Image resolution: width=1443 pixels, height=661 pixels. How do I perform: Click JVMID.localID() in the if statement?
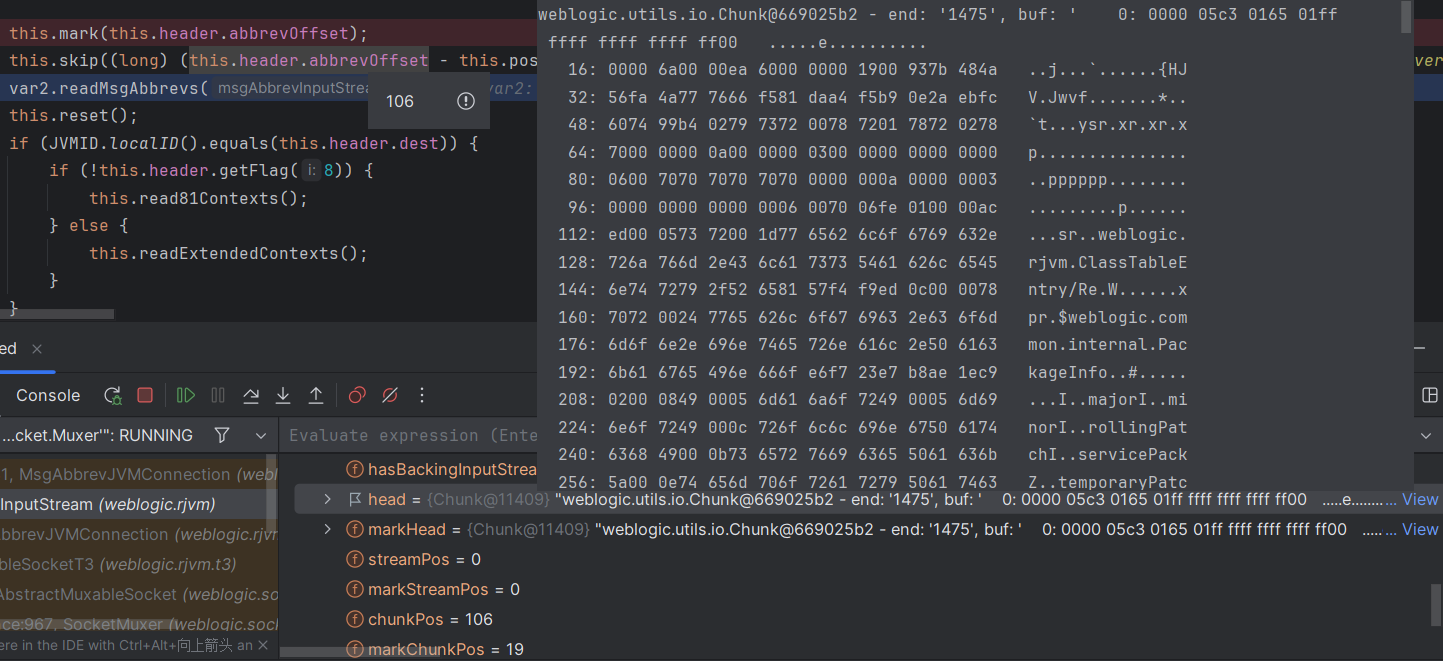pyautogui.click(x=120, y=143)
